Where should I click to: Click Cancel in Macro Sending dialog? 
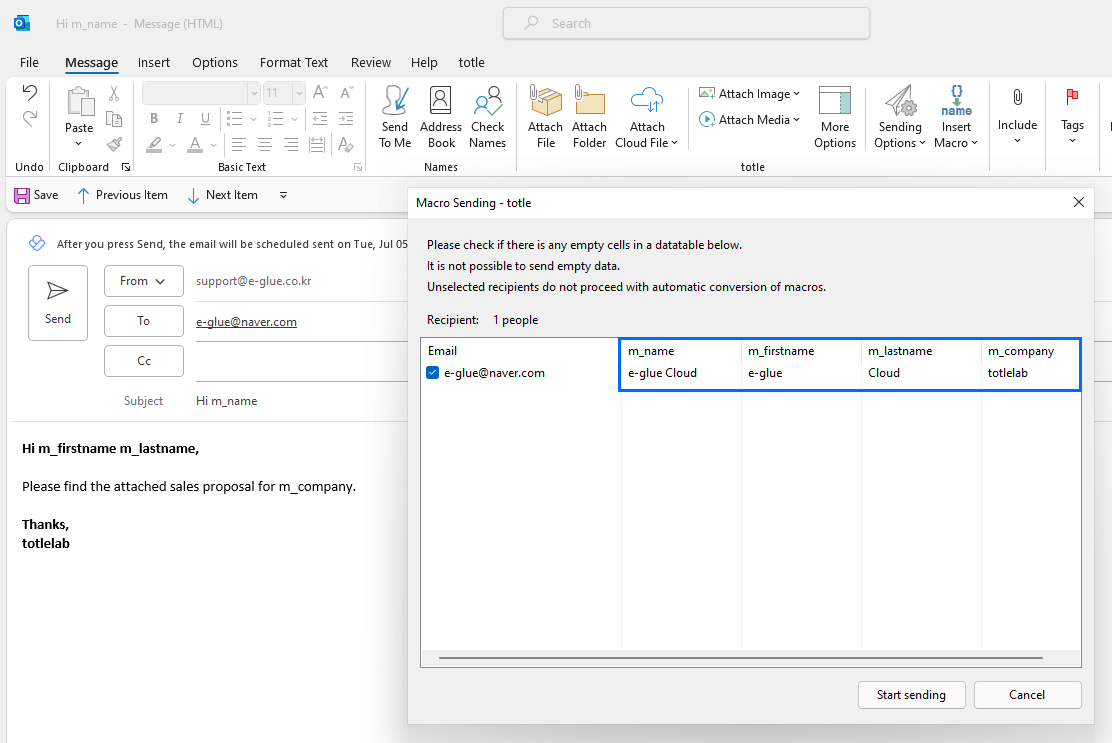coord(1027,695)
